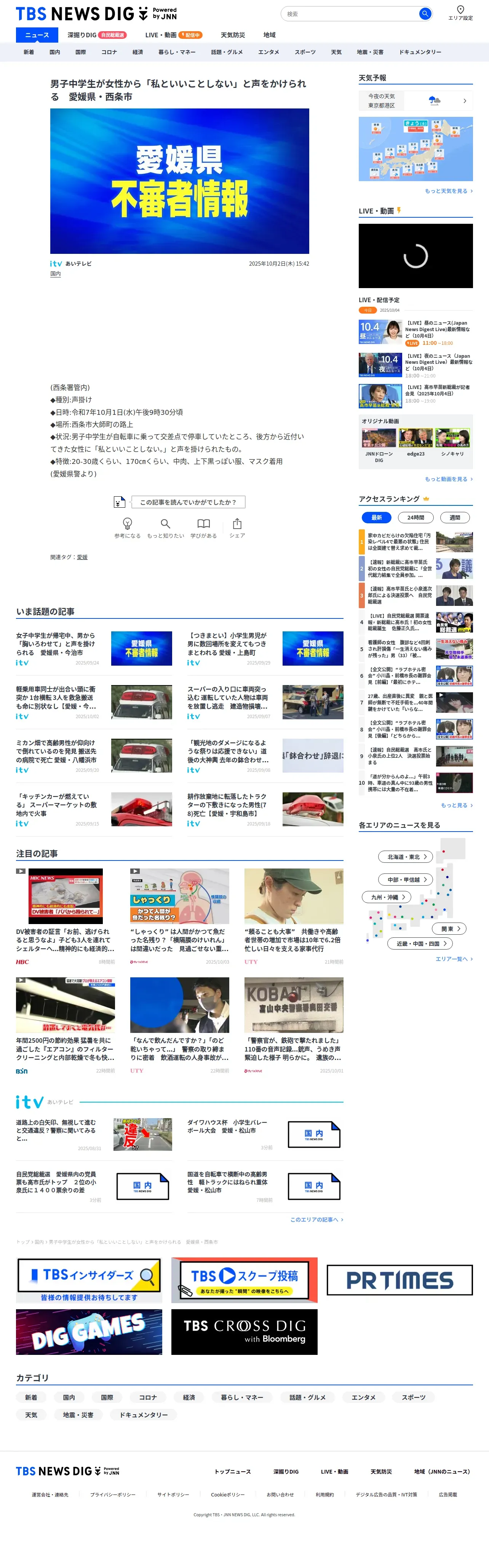
Task: Click the もっと知りたい magnifier reaction icon
Action: click(165, 523)
